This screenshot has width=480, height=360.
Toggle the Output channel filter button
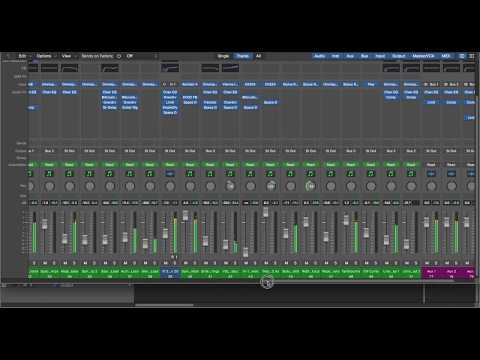[398, 56]
